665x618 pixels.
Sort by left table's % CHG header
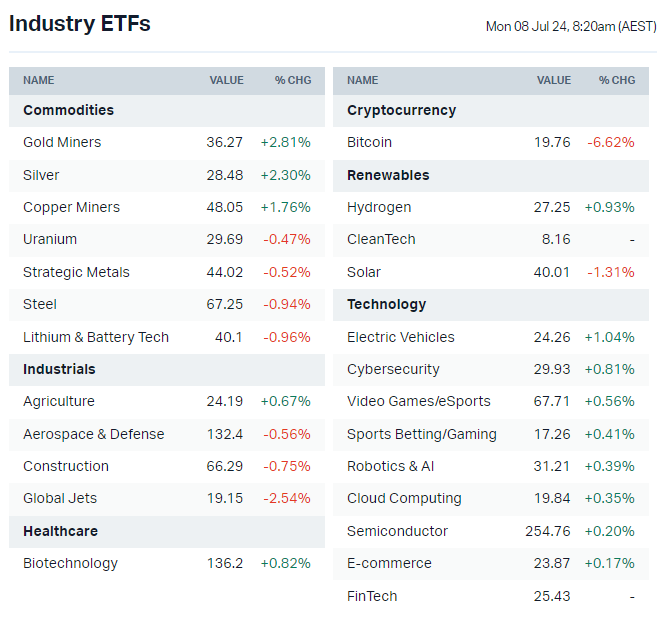[x=293, y=80]
